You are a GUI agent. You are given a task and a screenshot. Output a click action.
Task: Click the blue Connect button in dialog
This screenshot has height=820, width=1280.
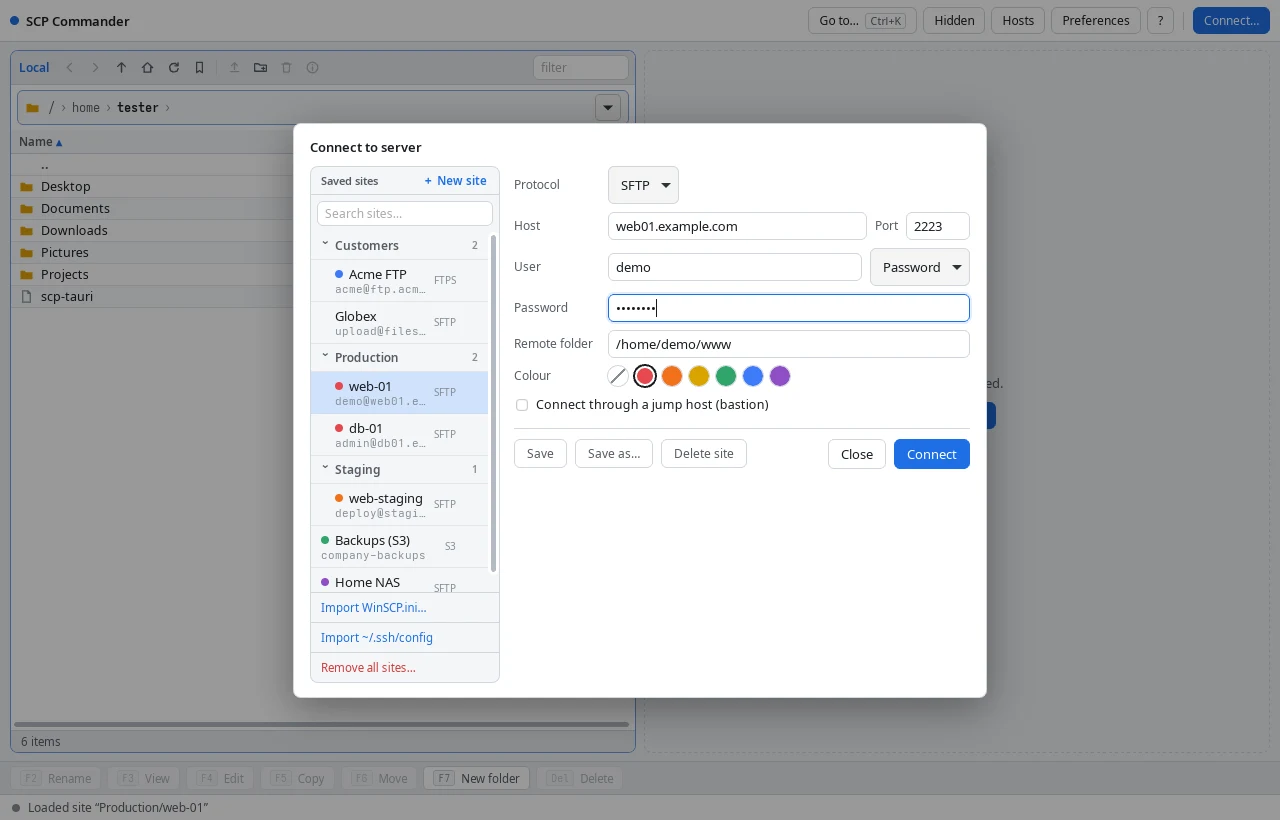tap(932, 454)
